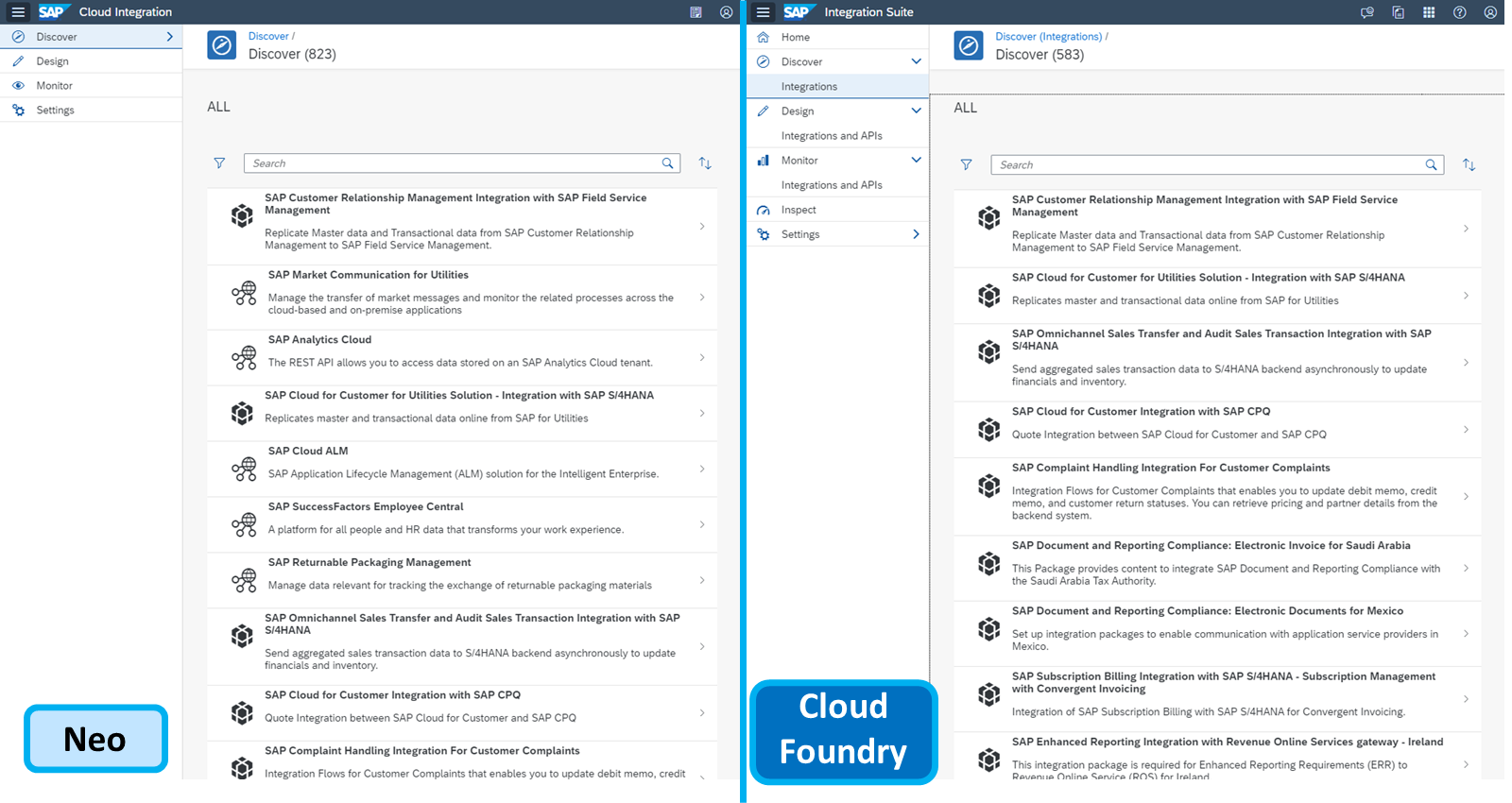Screen dimensions: 1512x803
Task: Open Settings in the Cloud Integration sidebar
Action: [x=91, y=111]
